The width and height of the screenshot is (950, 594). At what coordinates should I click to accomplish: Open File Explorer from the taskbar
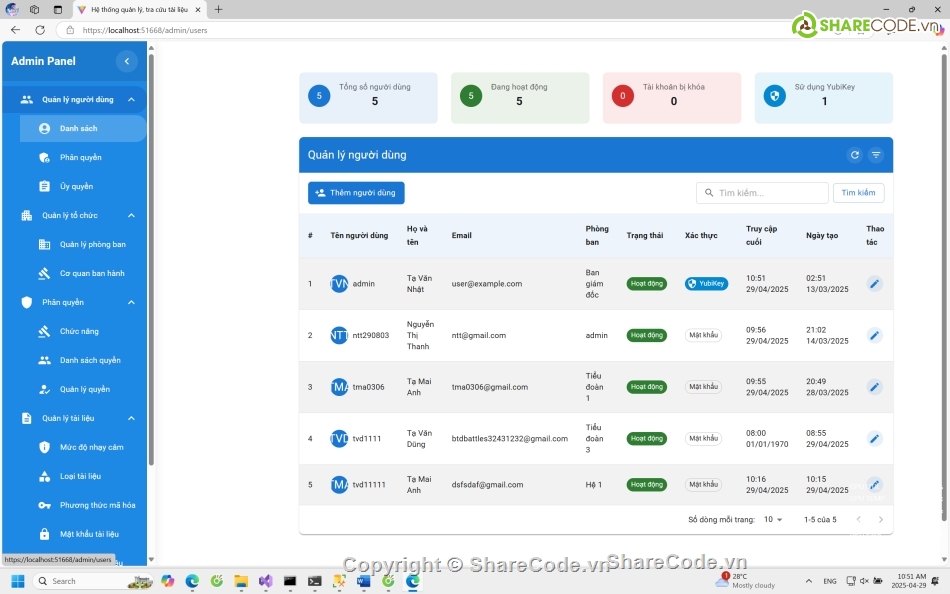[x=241, y=581]
